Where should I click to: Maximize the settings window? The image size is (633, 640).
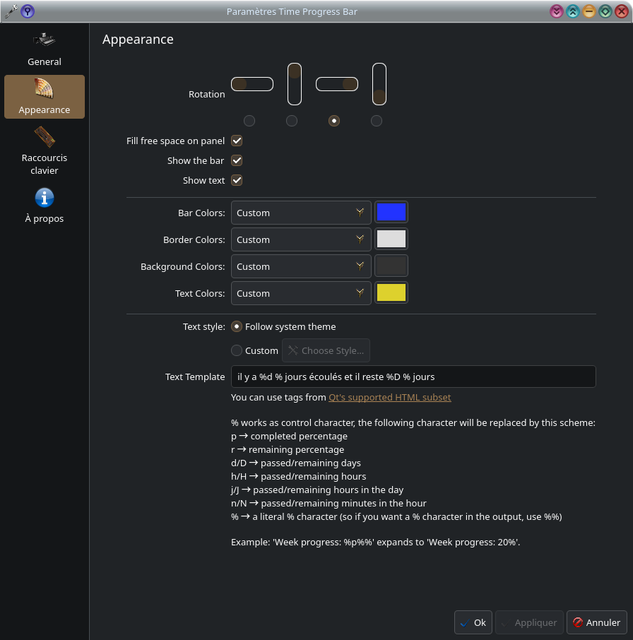[x=605, y=11]
